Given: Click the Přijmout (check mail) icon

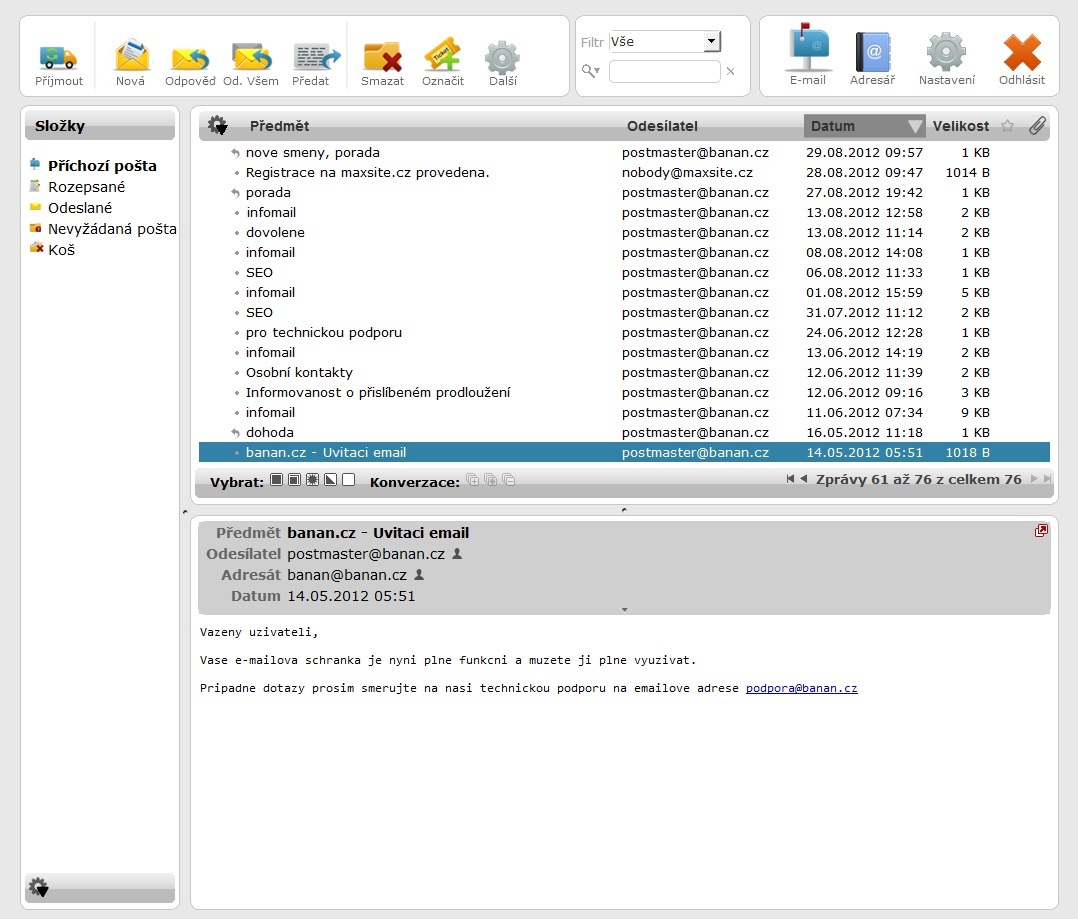Looking at the screenshot, I should click(59, 59).
